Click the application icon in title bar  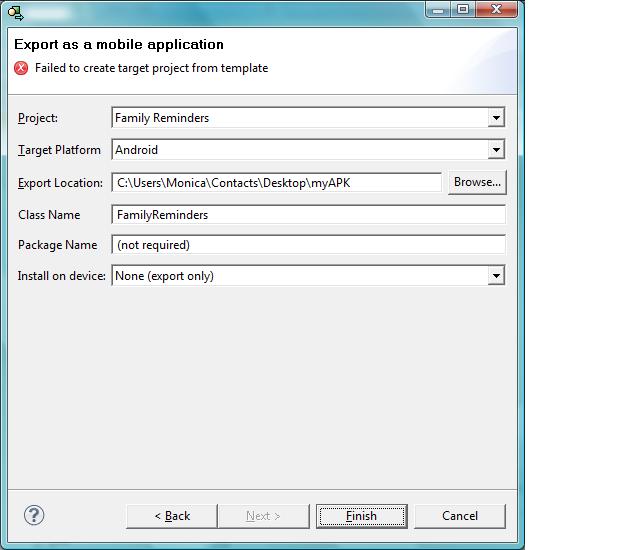(16, 12)
